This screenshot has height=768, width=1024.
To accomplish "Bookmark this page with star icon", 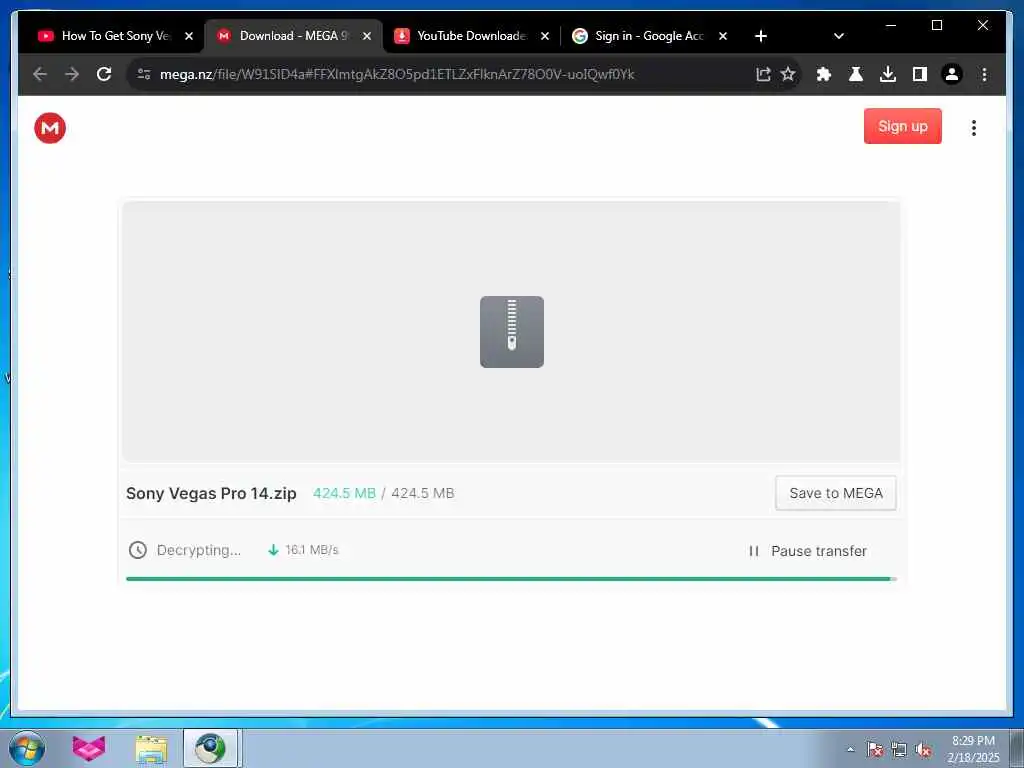I will (x=788, y=74).
